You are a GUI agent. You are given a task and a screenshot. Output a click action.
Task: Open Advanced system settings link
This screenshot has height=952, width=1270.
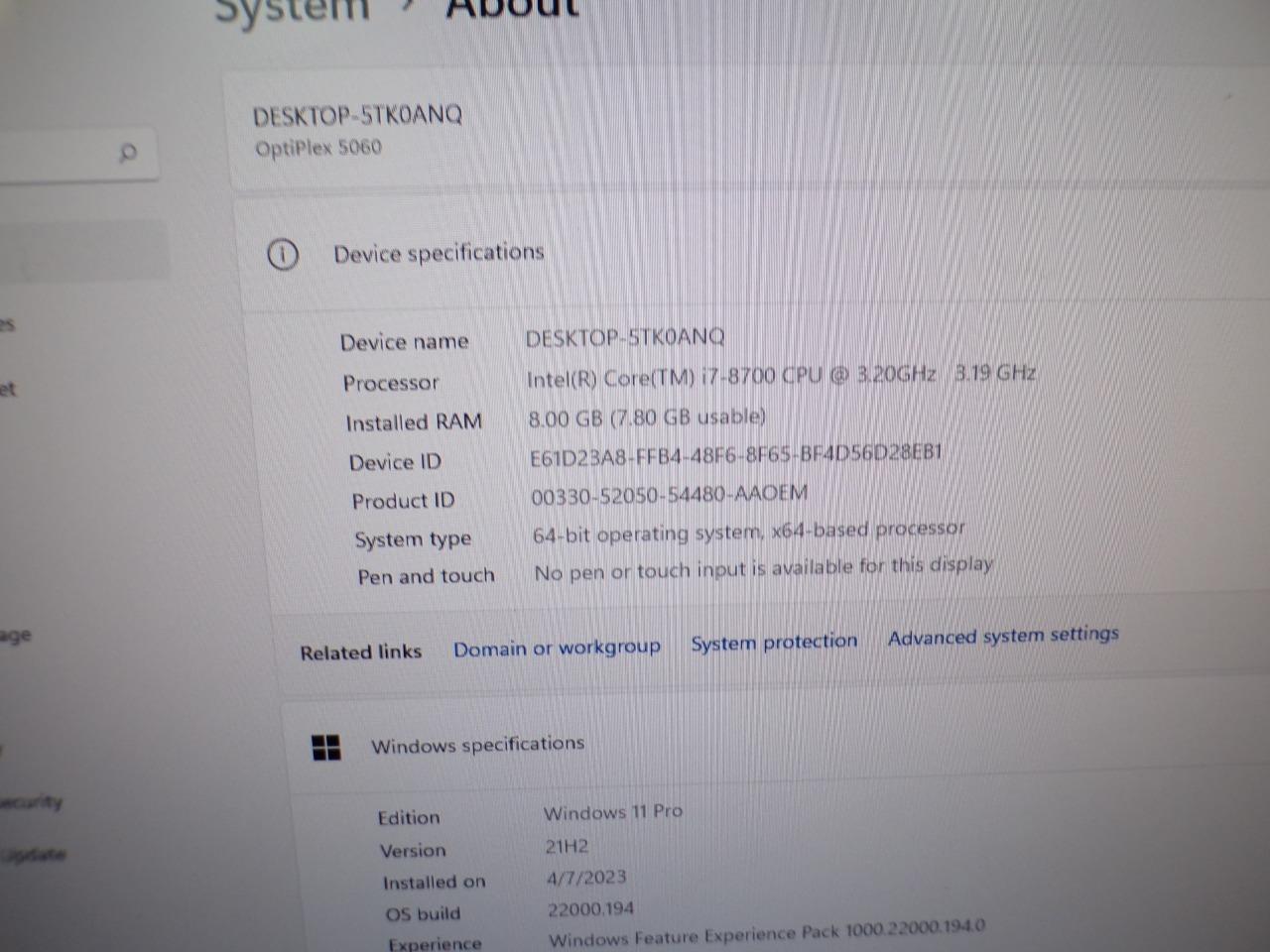[x=1003, y=636]
